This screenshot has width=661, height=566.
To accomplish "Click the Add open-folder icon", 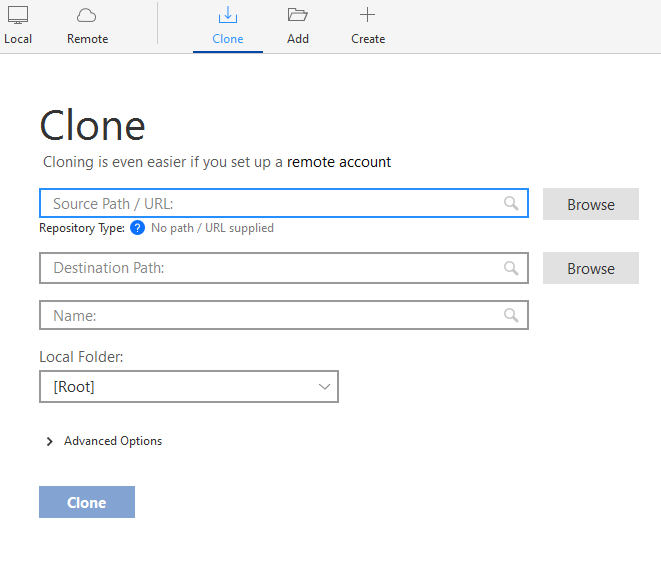I will point(297,15).
